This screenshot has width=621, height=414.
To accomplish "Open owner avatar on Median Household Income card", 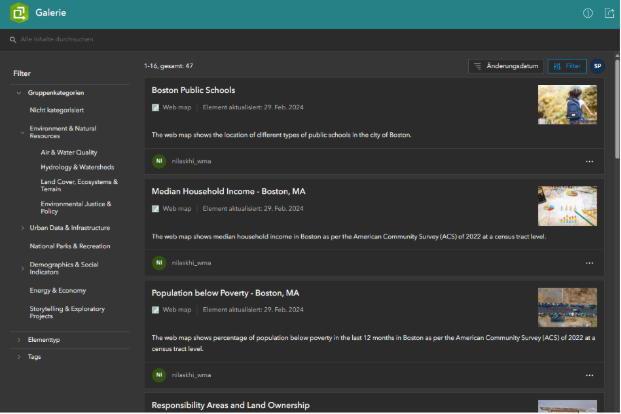I will pos(159,263).
